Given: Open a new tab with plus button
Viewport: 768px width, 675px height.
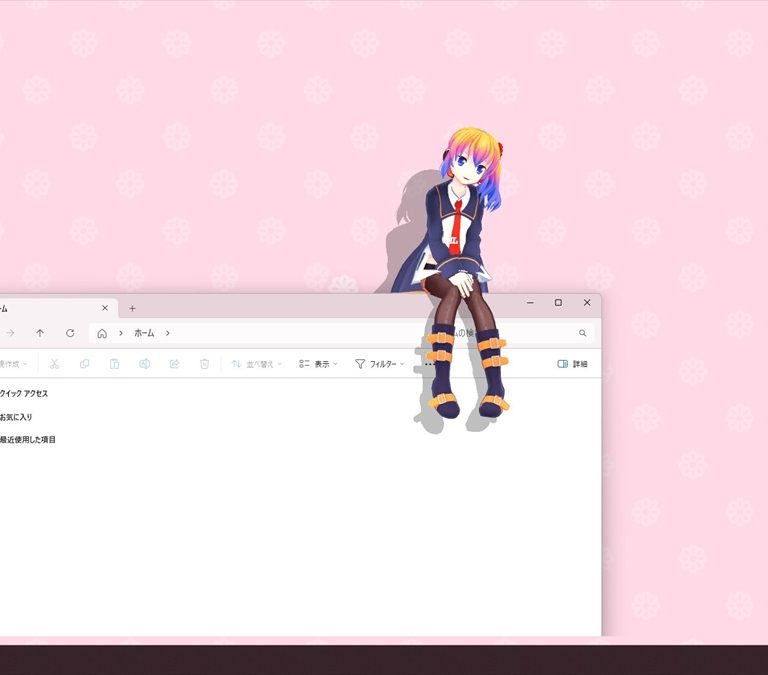Looking at the screenshot, I should tap(132, 308).
